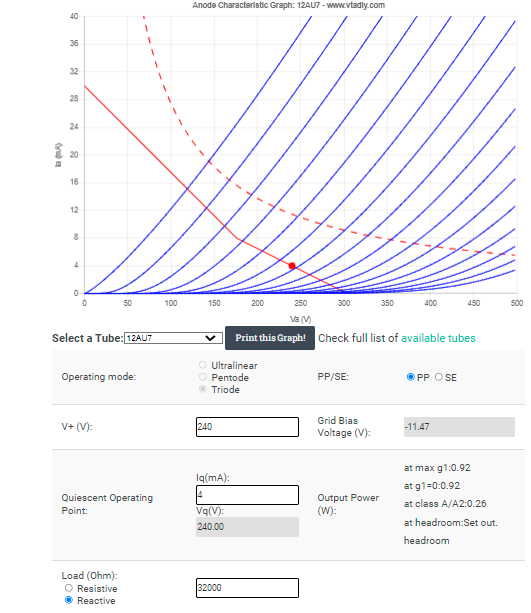531x613 pixels.
Task: Click the V+ (V) input field
Action: [247, 427]
